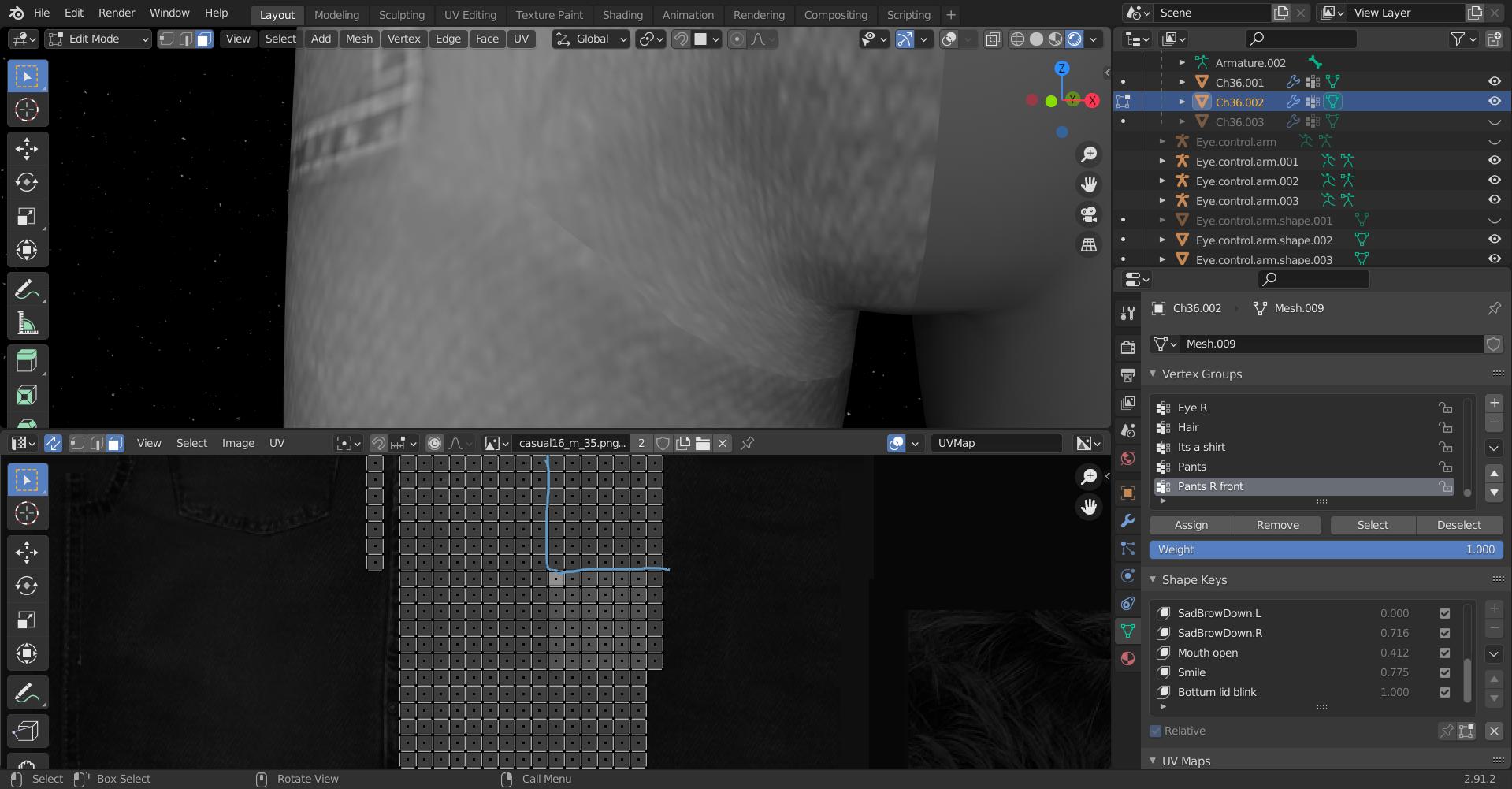
Task: Adjust the Weight slider
Action: coord(1326,549)
